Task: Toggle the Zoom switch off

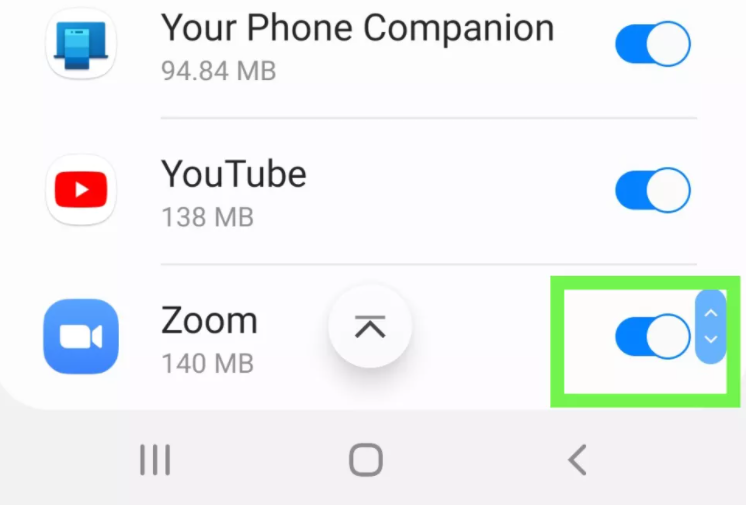Action: point(653,336)
